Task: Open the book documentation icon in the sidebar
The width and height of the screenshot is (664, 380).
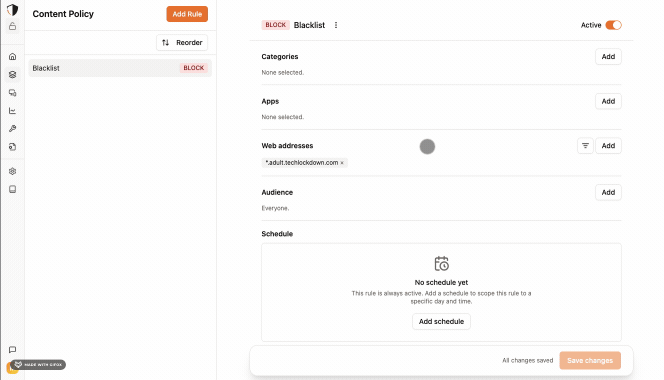Action: 12,189
